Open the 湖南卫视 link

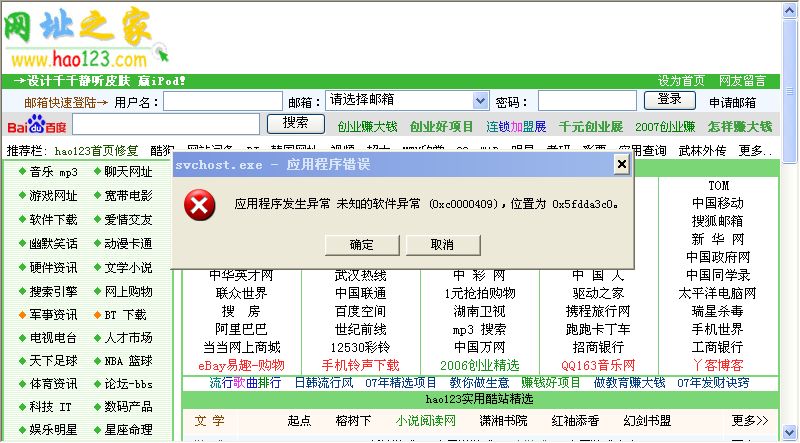click(x=480, y=311)
